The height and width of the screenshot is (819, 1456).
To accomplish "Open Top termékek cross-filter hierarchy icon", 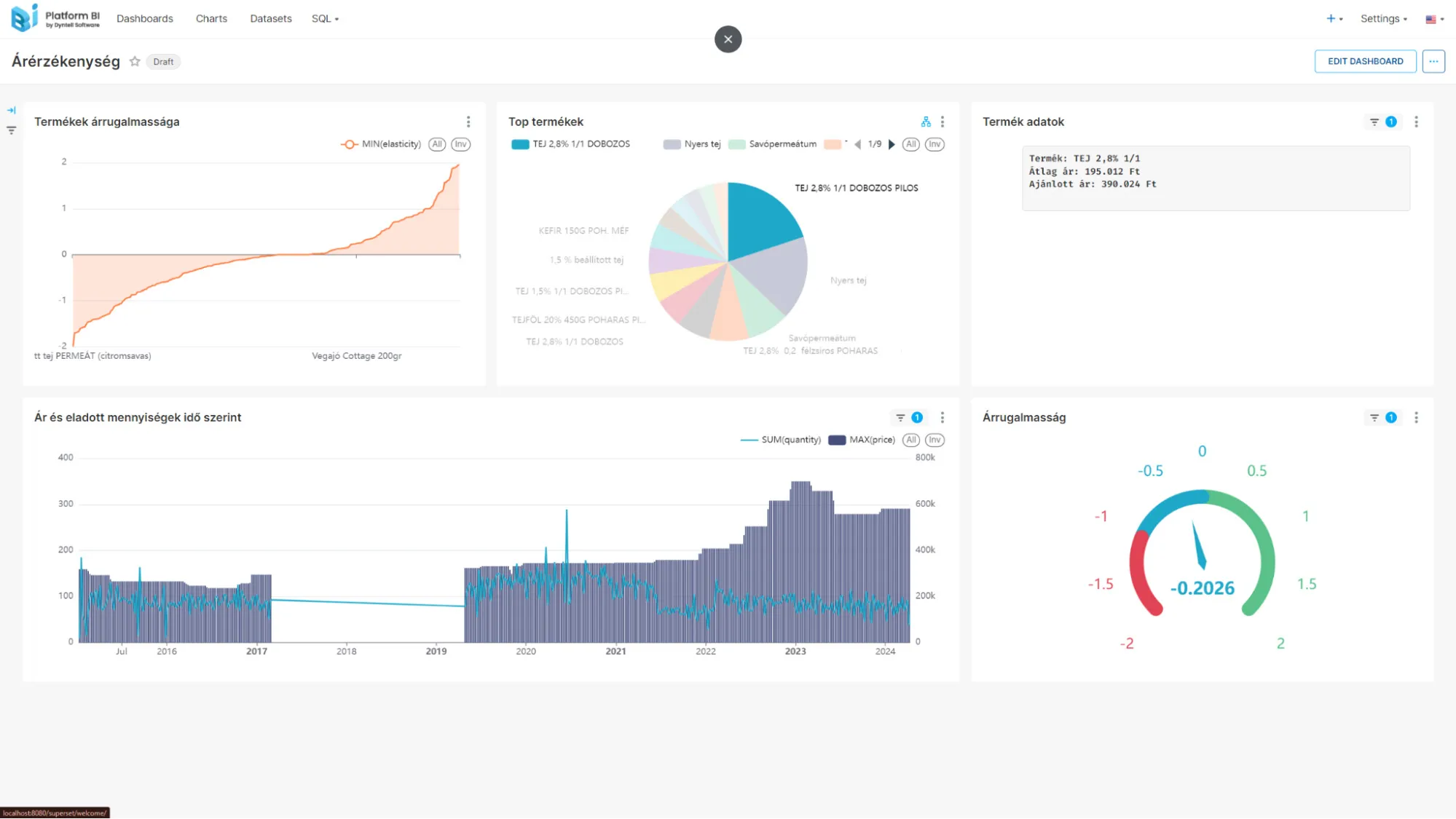I will click(926, 122).
